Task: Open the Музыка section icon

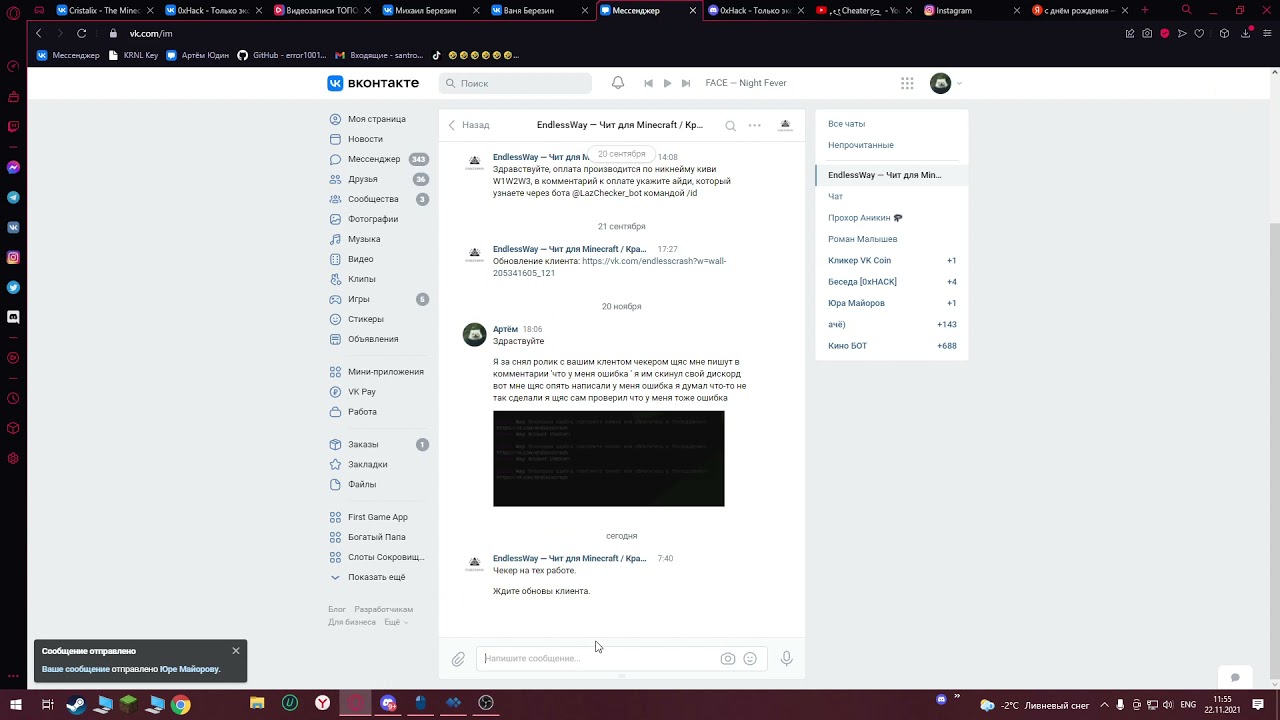Action: click(x=336, y=239)
